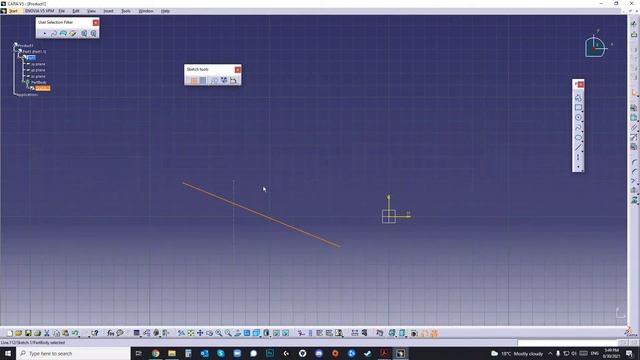640x360 pixels.
Task: Enable Curve Filter in User Selection Filter
Action: click(54, 33)
